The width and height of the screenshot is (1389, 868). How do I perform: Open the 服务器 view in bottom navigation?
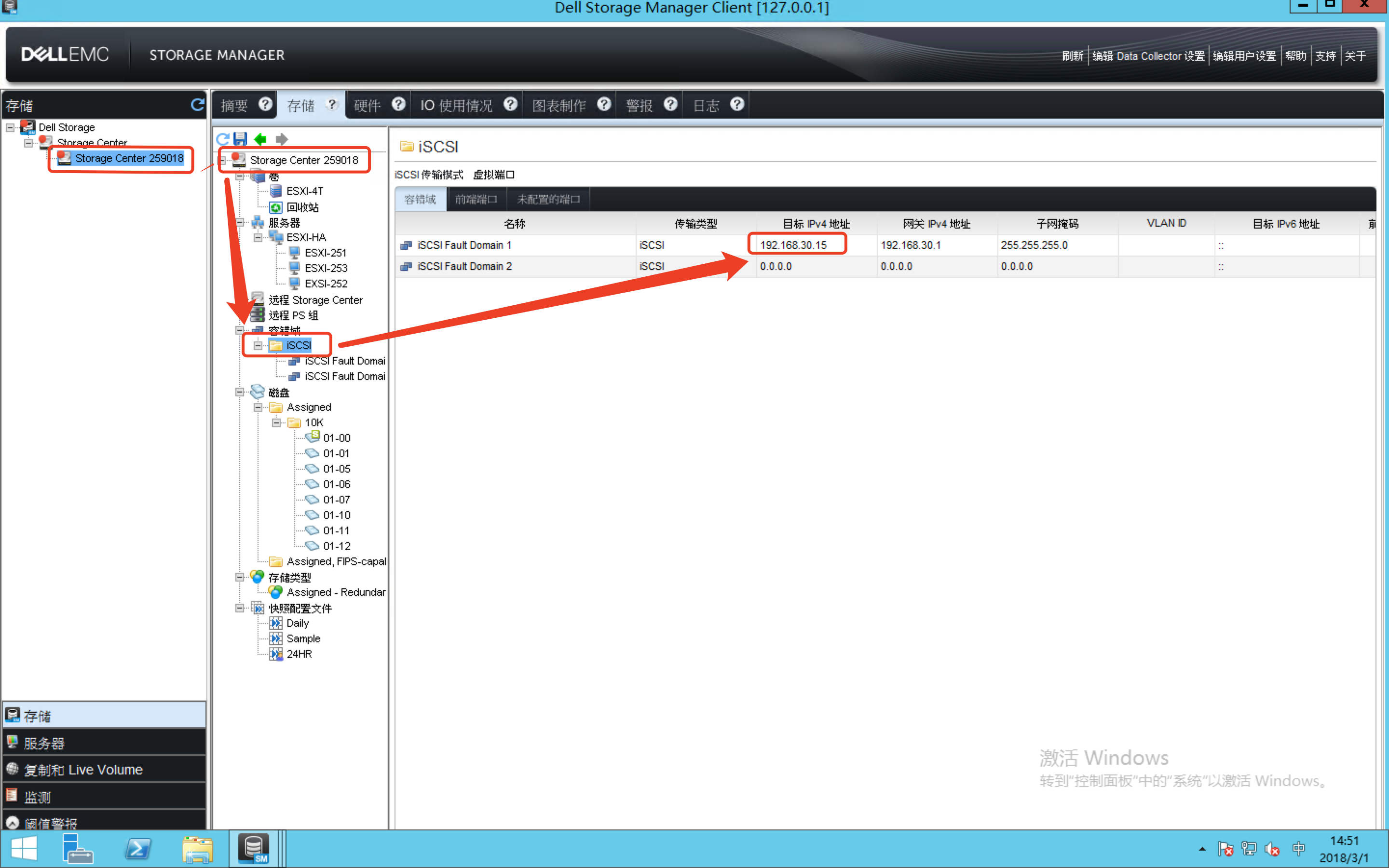tap(105, 743)
